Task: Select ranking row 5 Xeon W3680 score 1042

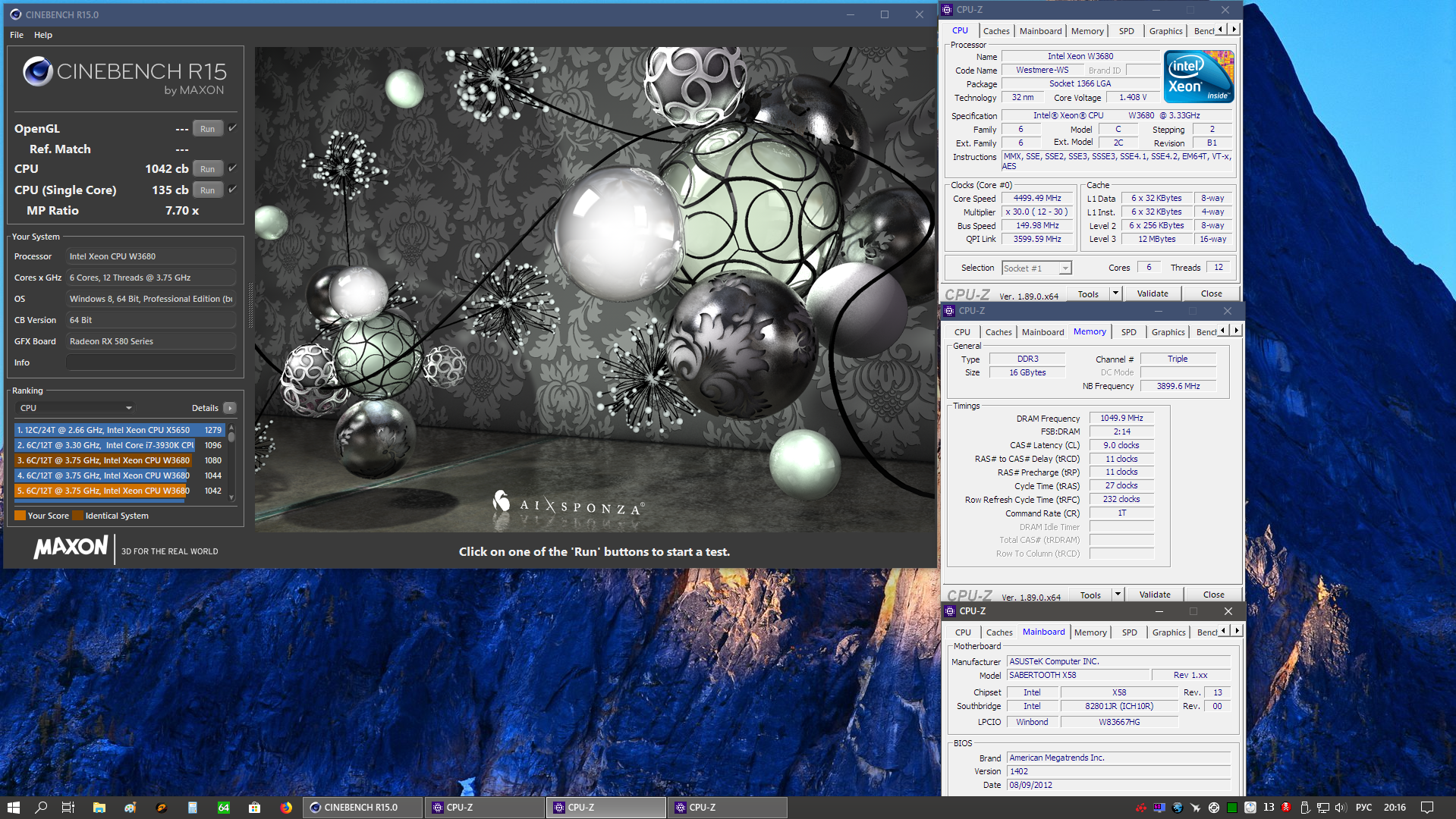Action: [120, 491]
